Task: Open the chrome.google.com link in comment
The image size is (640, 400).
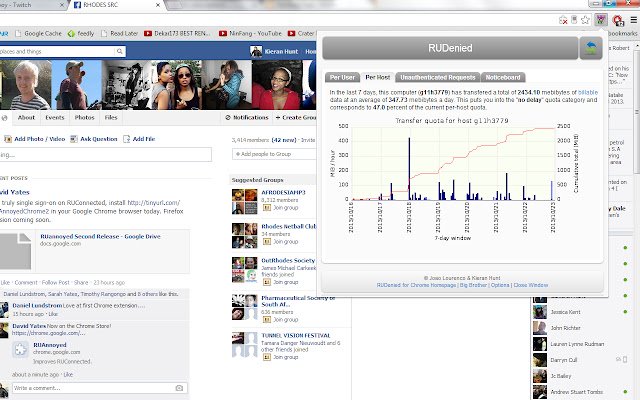Action: 49,333
